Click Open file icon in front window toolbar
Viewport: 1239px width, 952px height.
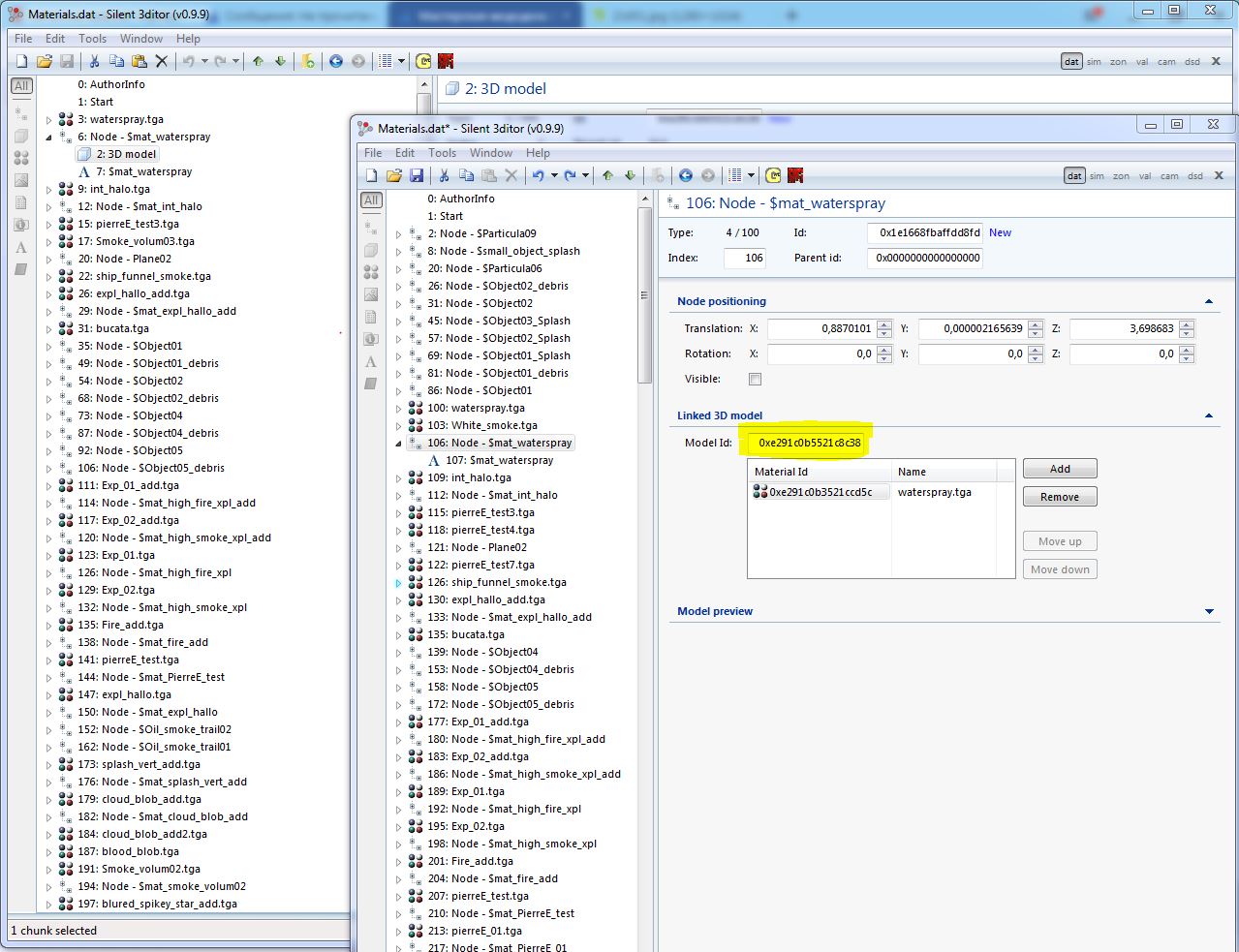point(393,175)
